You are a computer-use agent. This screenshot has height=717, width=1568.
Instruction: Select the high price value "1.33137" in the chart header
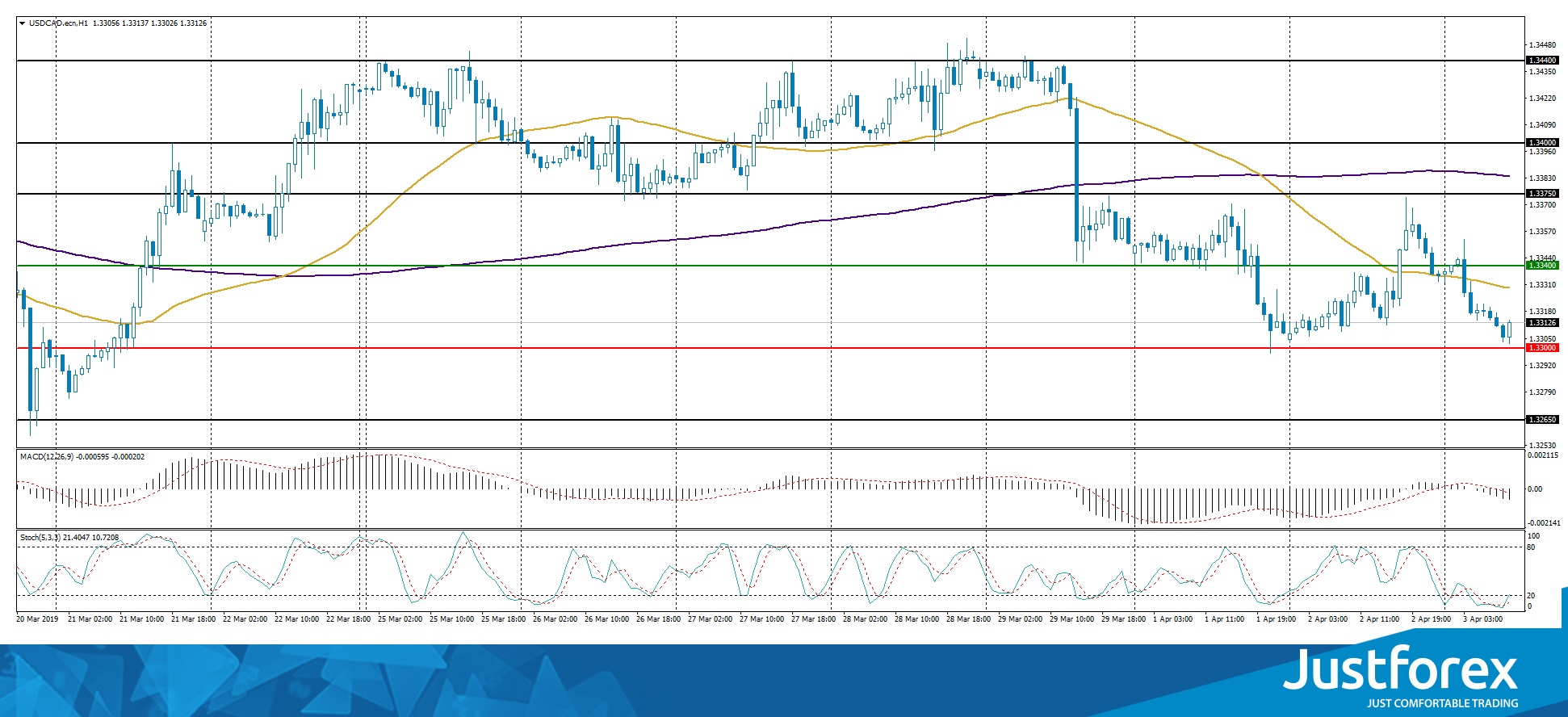click(x=135, y=23)
